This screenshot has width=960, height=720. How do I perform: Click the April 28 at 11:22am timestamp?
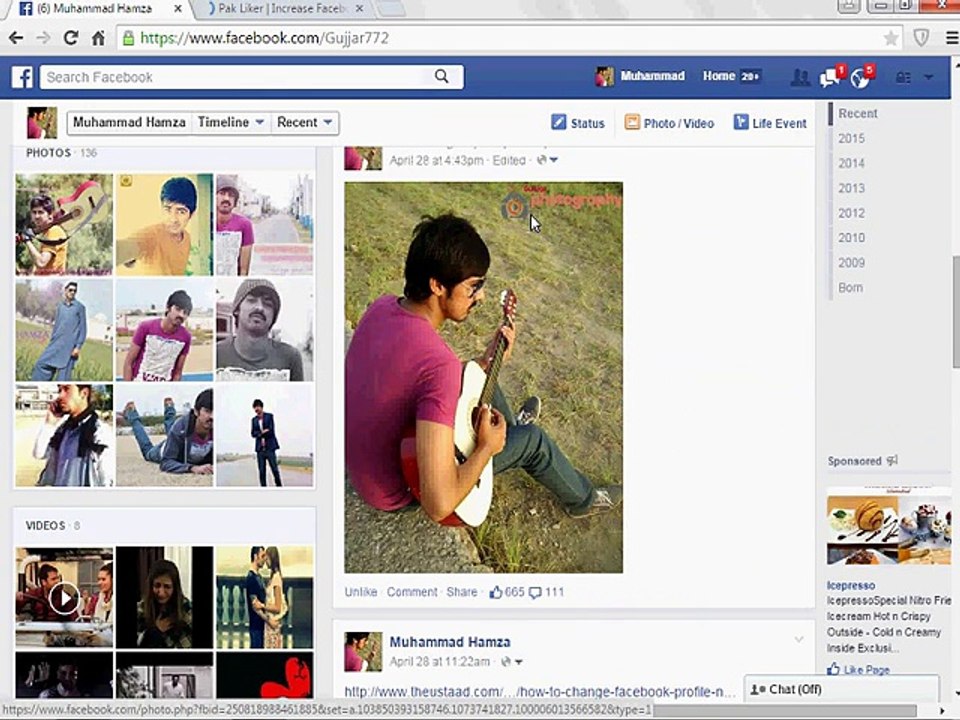click(440, 662)
